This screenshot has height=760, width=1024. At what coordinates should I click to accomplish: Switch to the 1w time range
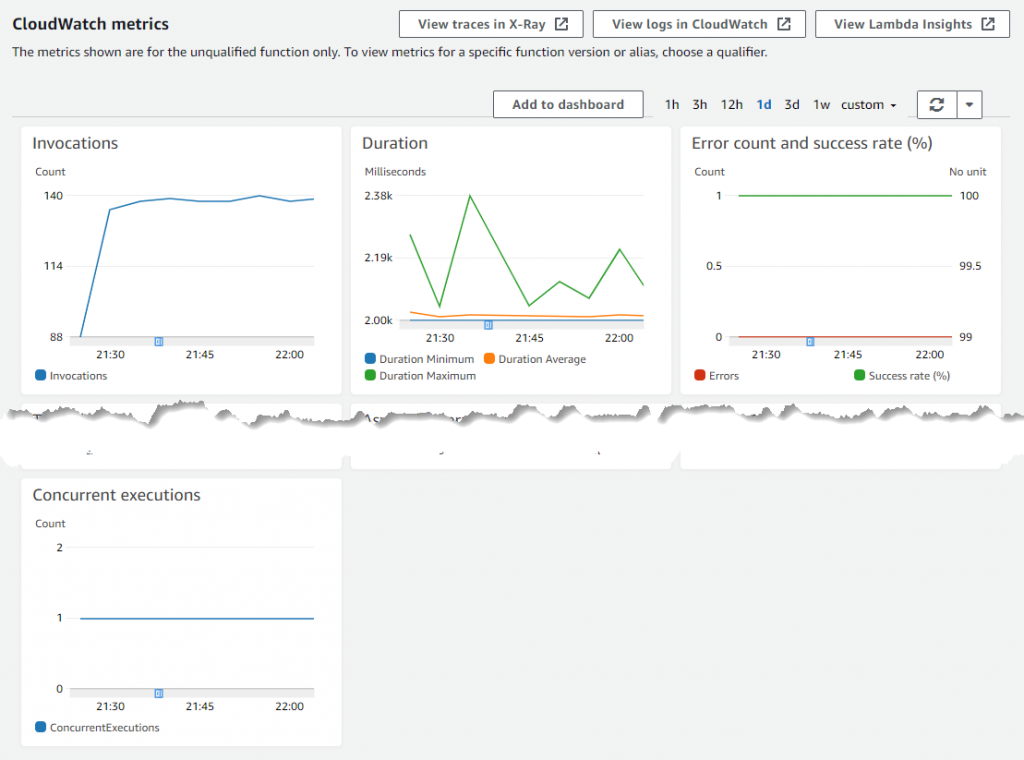click(821, 104)
